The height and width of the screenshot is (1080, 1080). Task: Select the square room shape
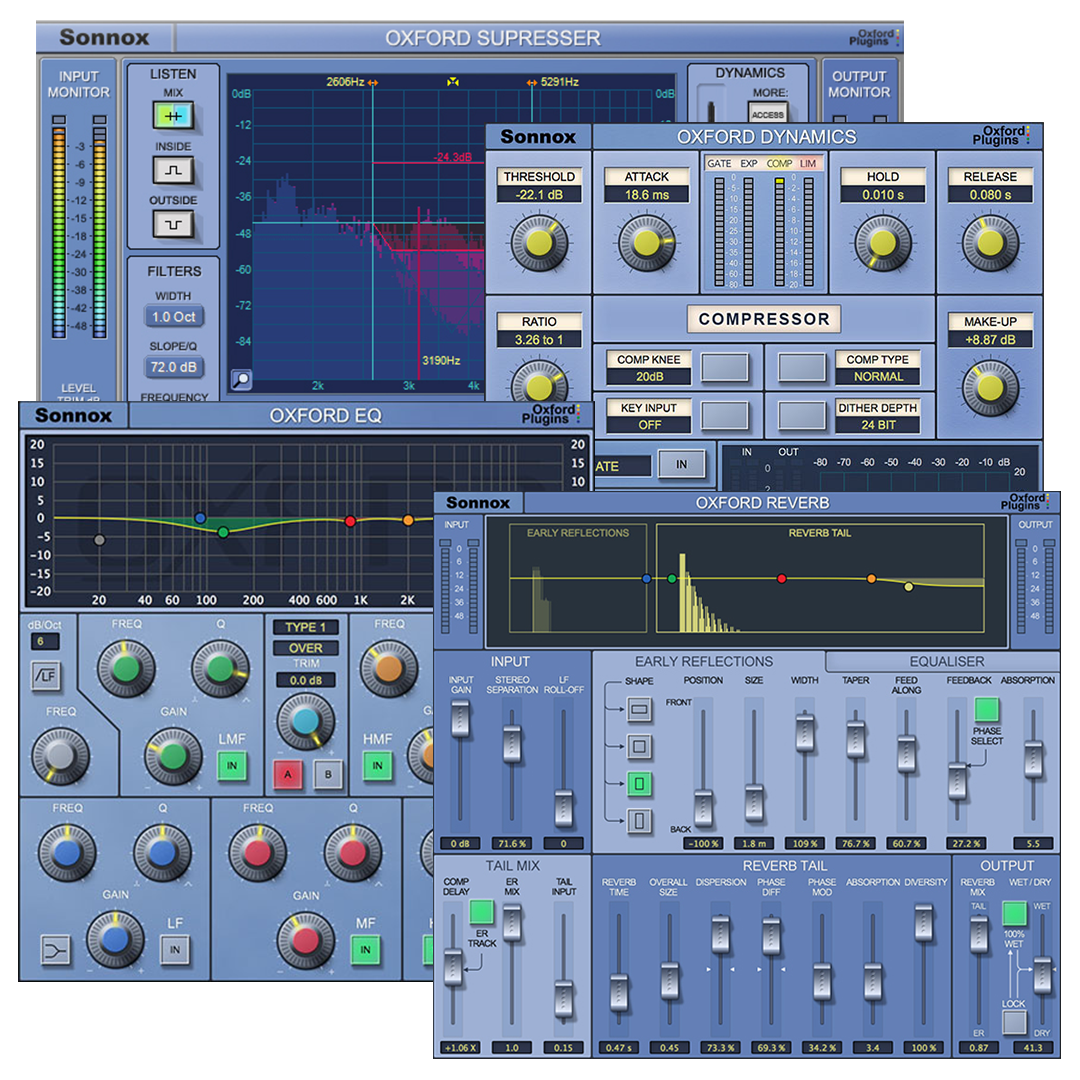[x=639, y=746]
